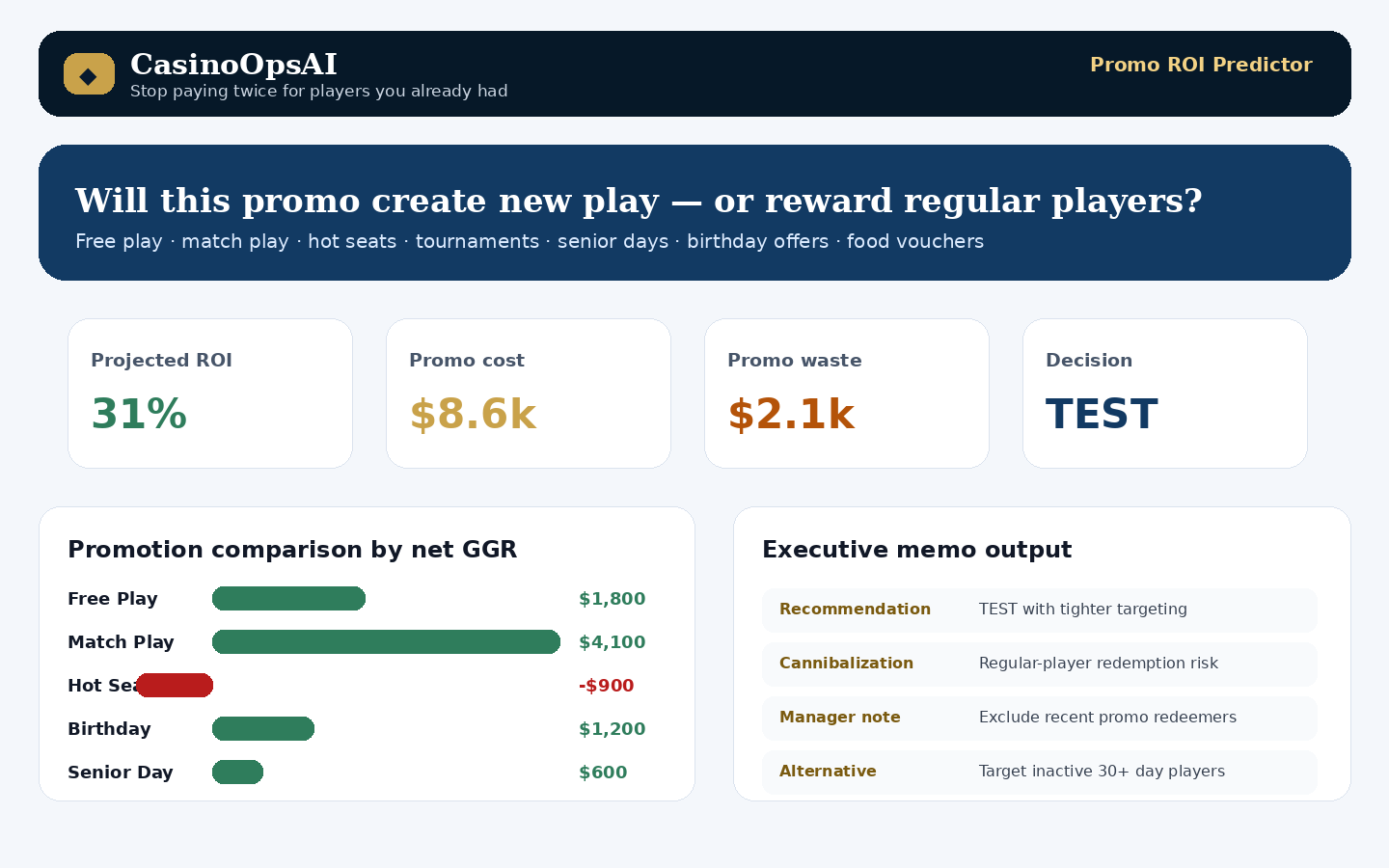Viewport: 1389px width, 868px height.
Task: Click the Decision card label
Action: pos(1089,360)
